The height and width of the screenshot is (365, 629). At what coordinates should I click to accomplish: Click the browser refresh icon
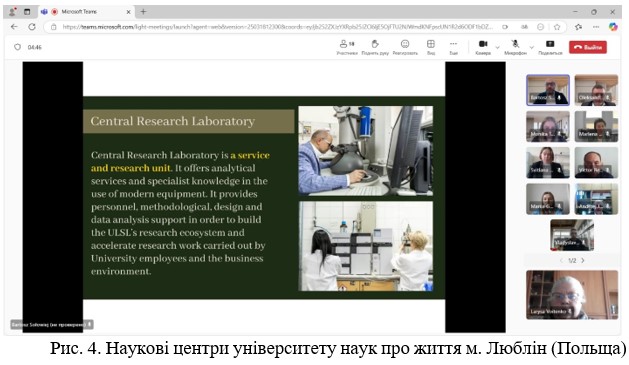point(32,27)
